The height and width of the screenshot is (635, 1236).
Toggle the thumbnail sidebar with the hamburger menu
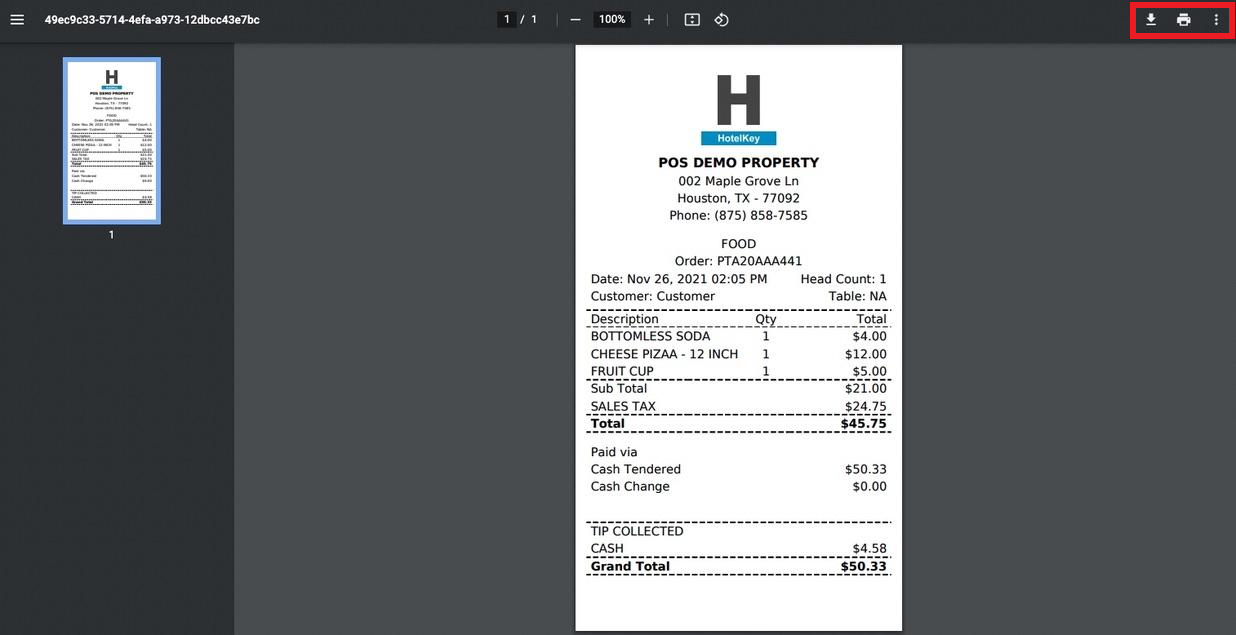tap(16, 18)
